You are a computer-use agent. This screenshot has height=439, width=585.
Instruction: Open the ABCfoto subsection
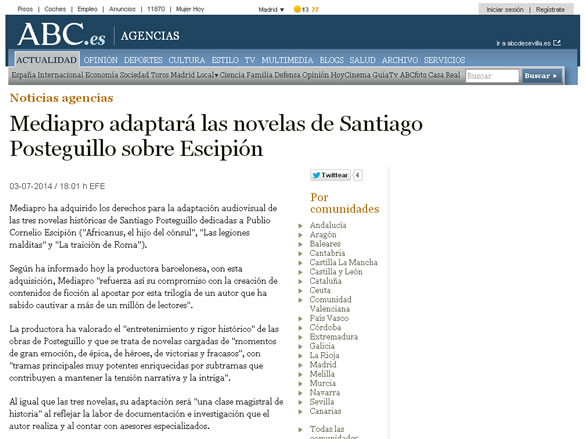(x=413, y=75)
